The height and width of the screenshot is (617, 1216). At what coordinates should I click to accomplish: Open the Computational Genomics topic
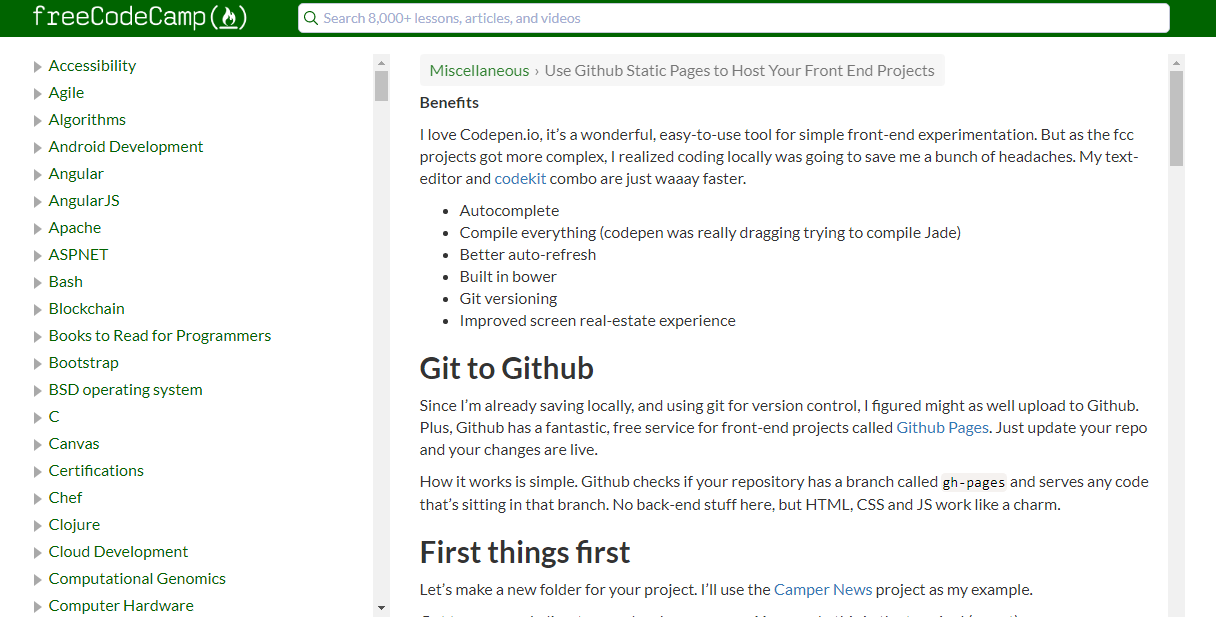click(x=137, y=579)
